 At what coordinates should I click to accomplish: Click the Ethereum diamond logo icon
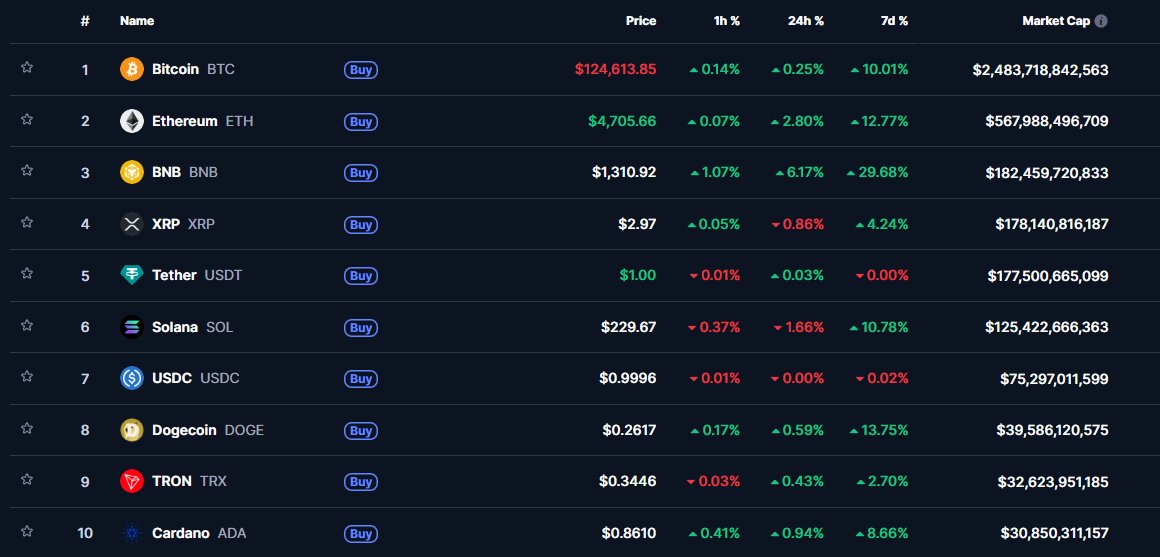(x=132, y=122)
